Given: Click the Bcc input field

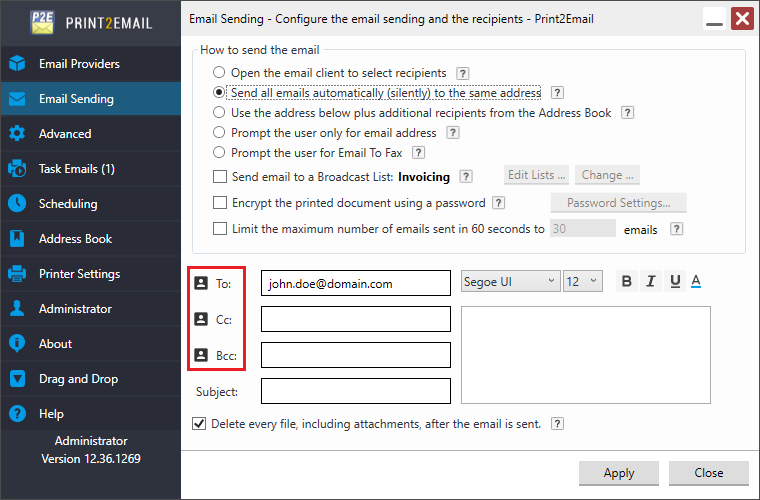Looking at the screenshot, I should [x=356, y=355].
